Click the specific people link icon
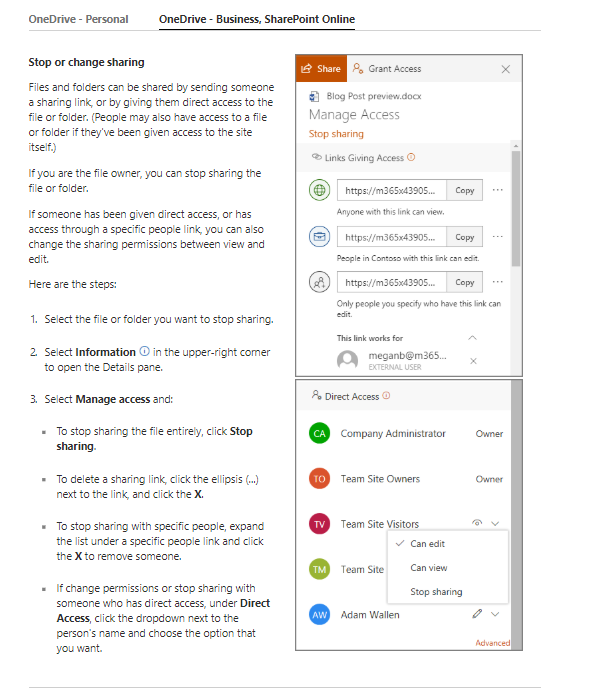This screenshot has width=606, height=688. pyautogui.click(x=319, y=282)
